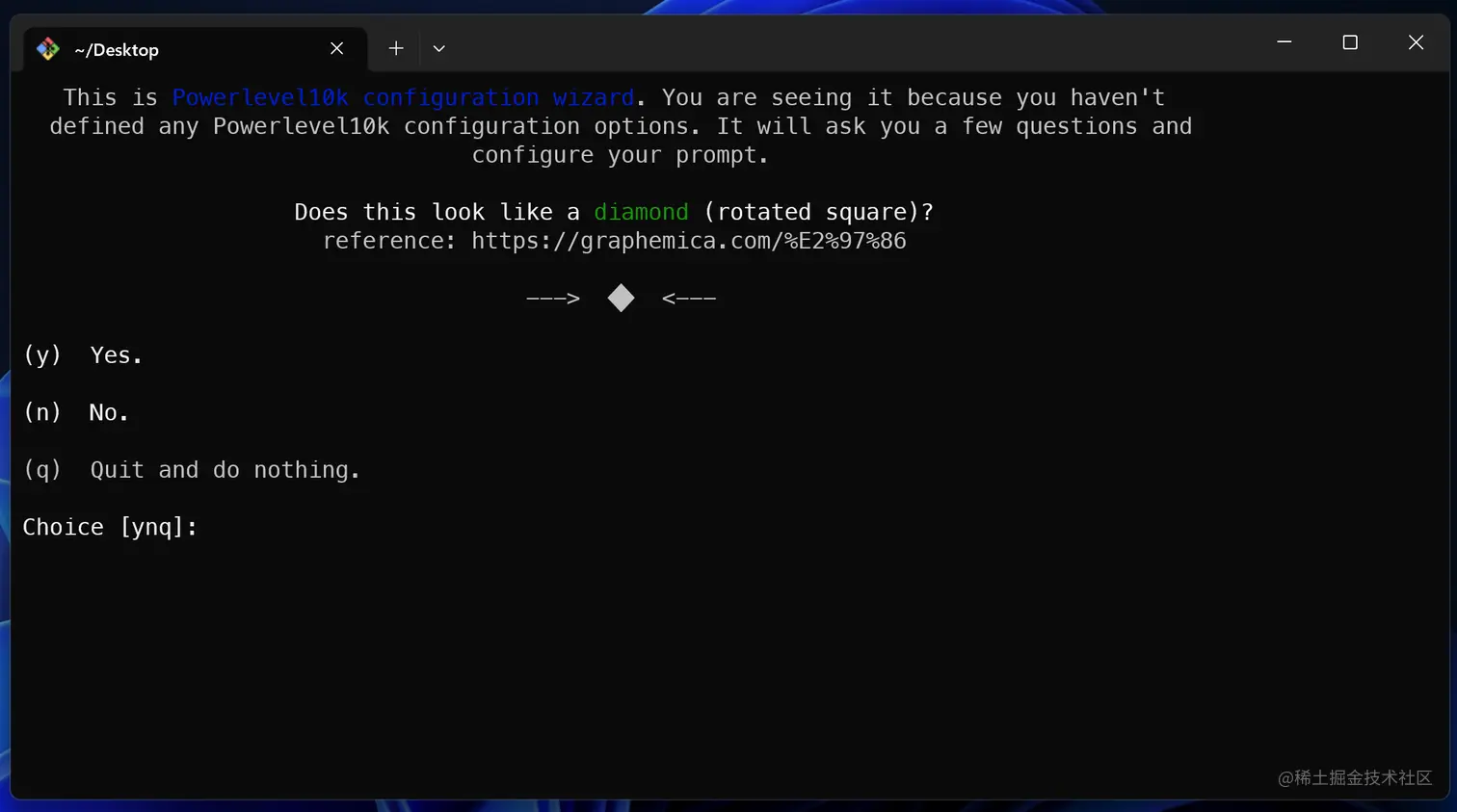Screen dimensions: 1457x812
Task: Click the left ---> arrow text
Action: (x=553, y=299)
